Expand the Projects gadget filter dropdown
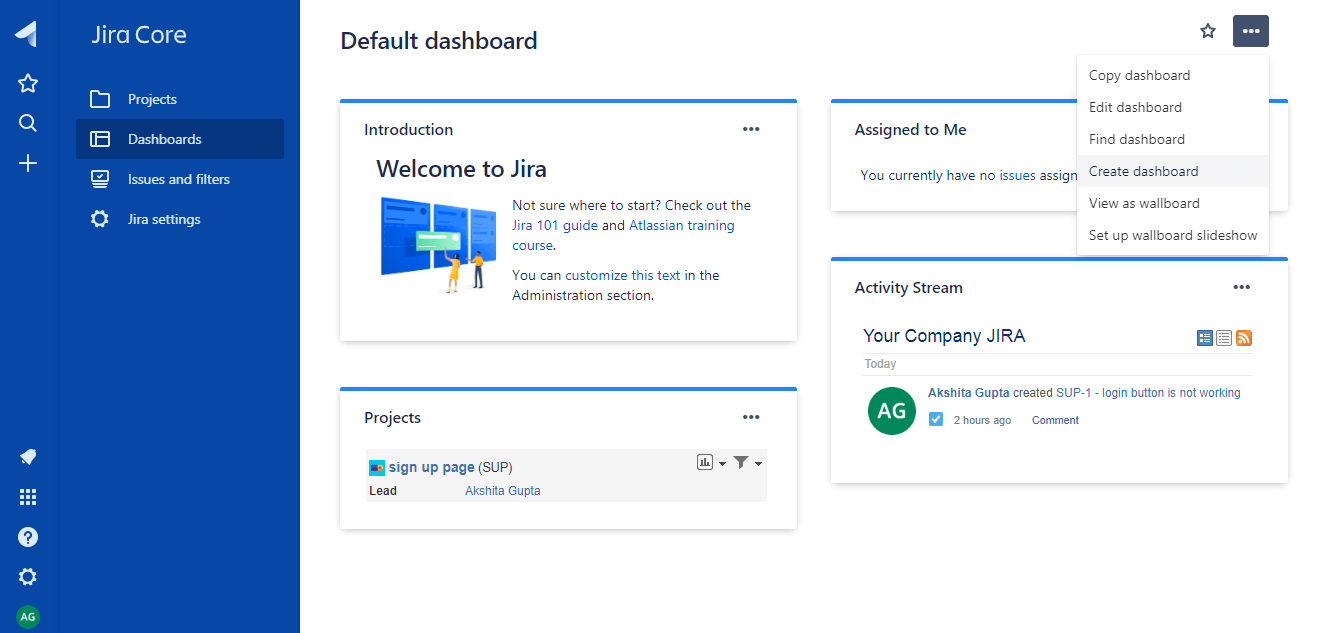1324x633 pixels. 746,462
